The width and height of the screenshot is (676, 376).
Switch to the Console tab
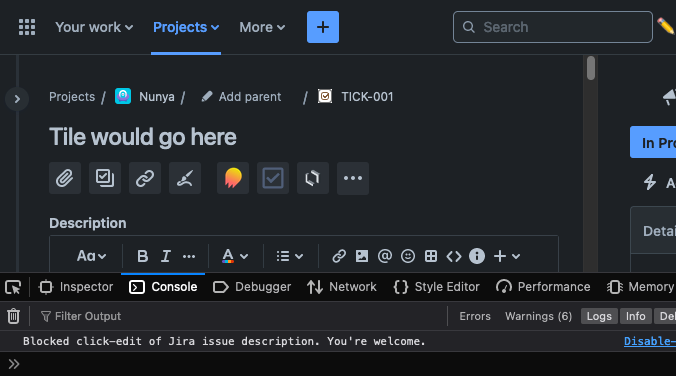tap(163, 287)
